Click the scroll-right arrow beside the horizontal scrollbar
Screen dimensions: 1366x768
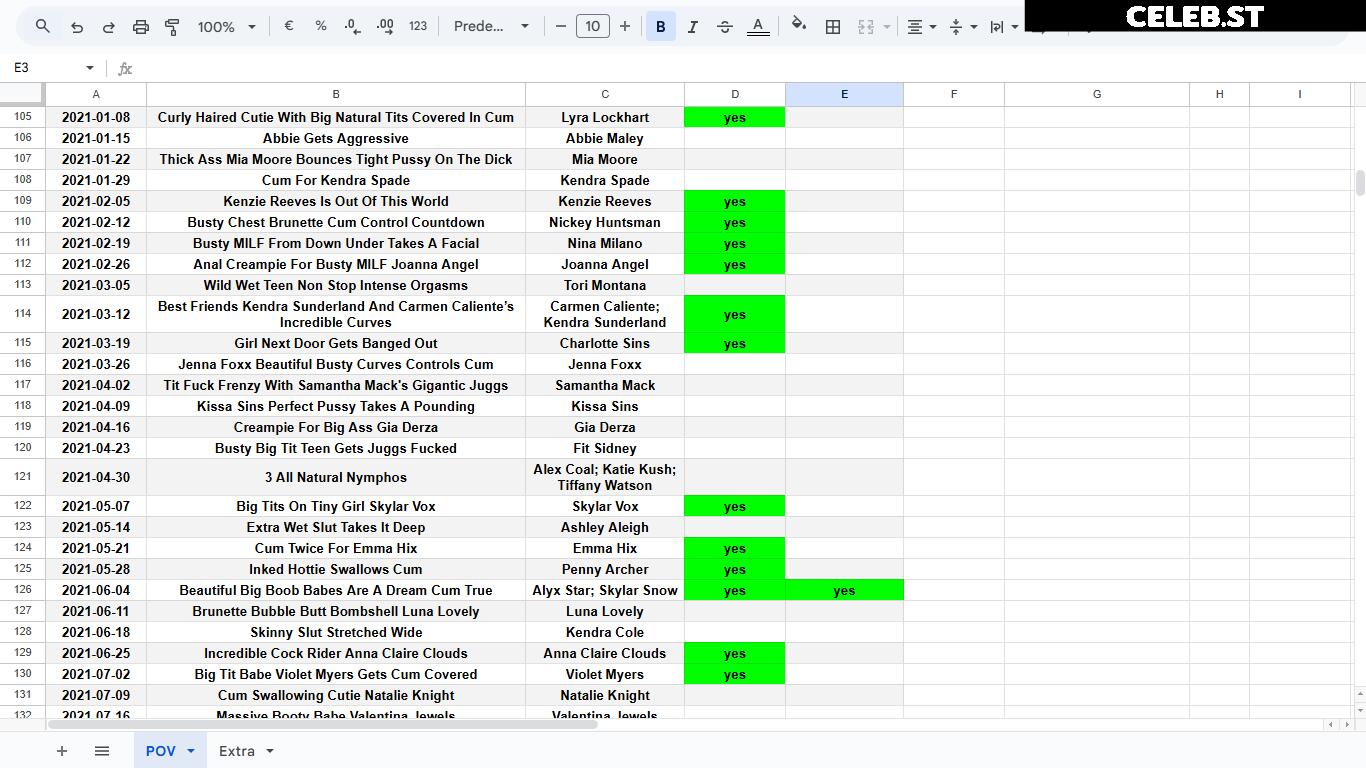pos(1345,724)
